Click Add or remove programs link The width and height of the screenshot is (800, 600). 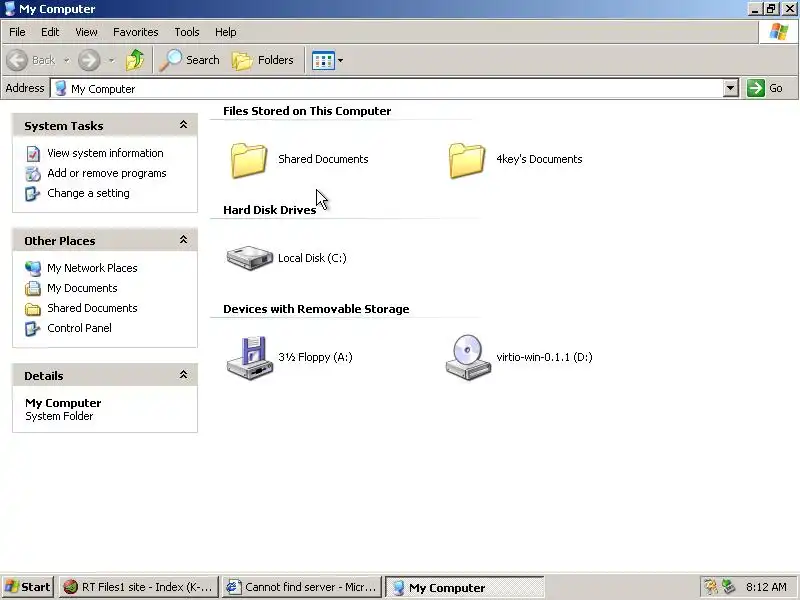click(x=107, y=173)
